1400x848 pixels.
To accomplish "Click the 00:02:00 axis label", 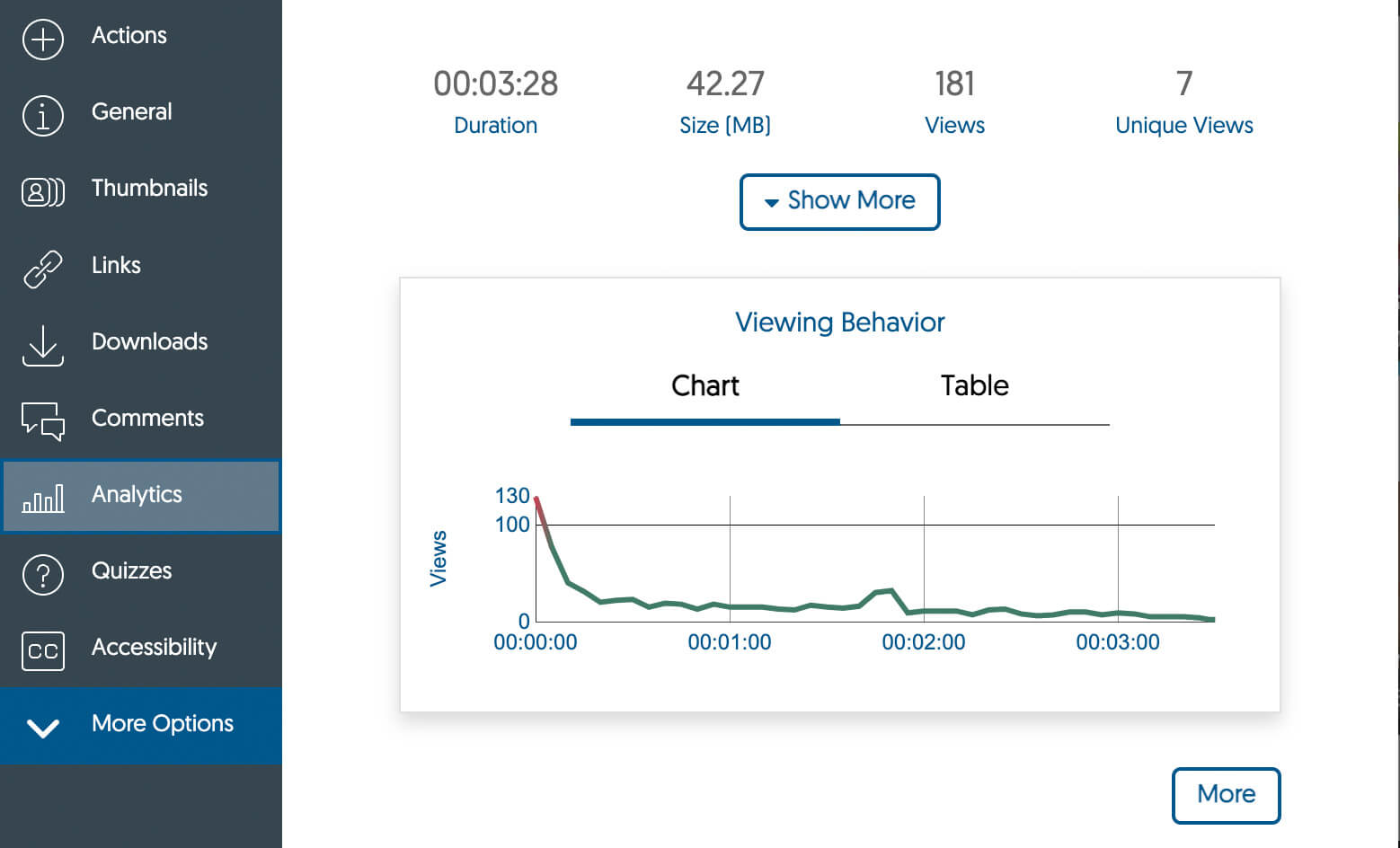I will (924, 642).
